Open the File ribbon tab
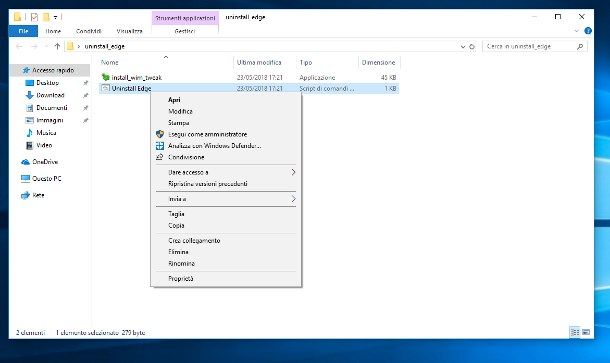This screenshot has width=610, height=363. [x=23, y=31]
